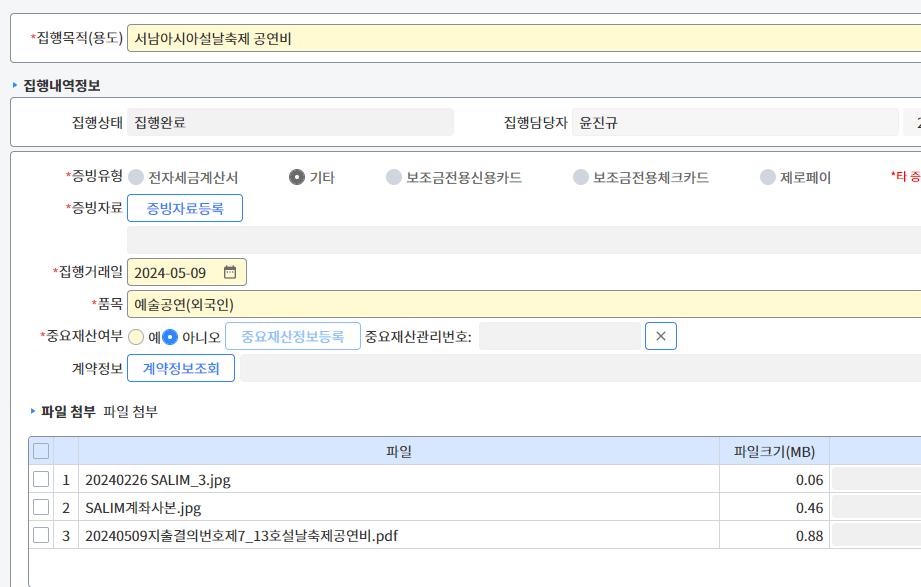The height and width of the screenshot is (587, 921).
Task: Check the row for SALIM계좌사본.jpg
Action: point(41,507)
